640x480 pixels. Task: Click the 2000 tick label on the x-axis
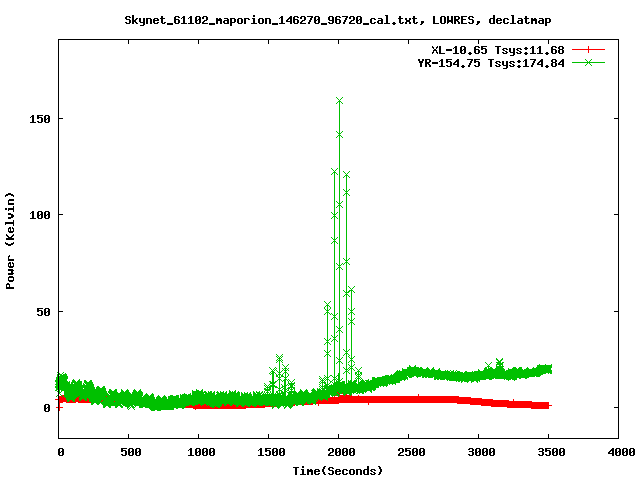click(x=338, y=453)
